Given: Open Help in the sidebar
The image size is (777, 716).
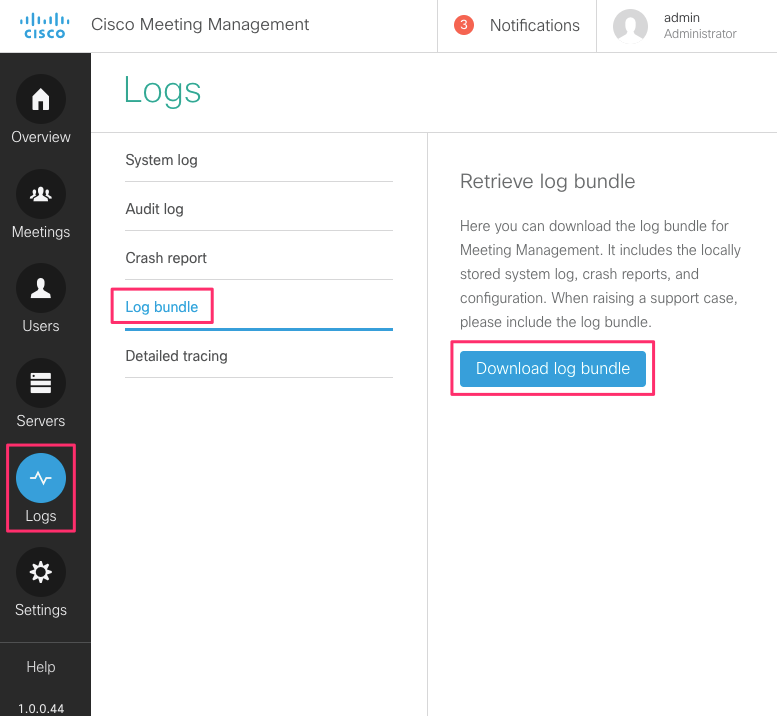Looking at the screenshot, I should (41, 667).
